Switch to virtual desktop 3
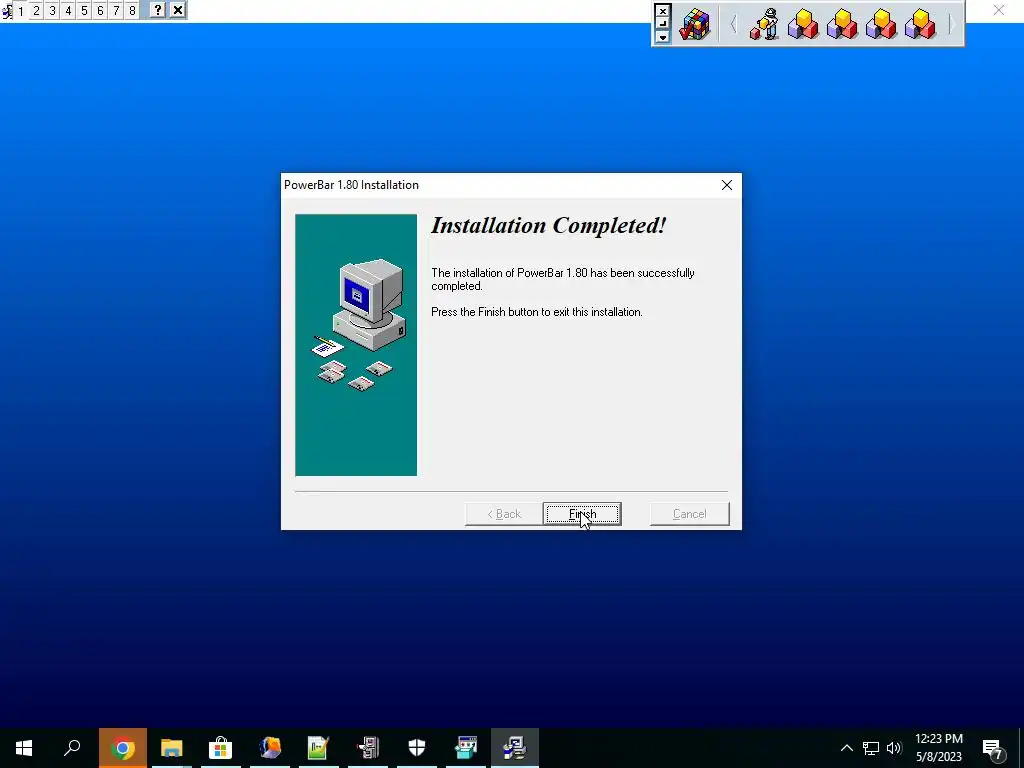 [52, 10]
